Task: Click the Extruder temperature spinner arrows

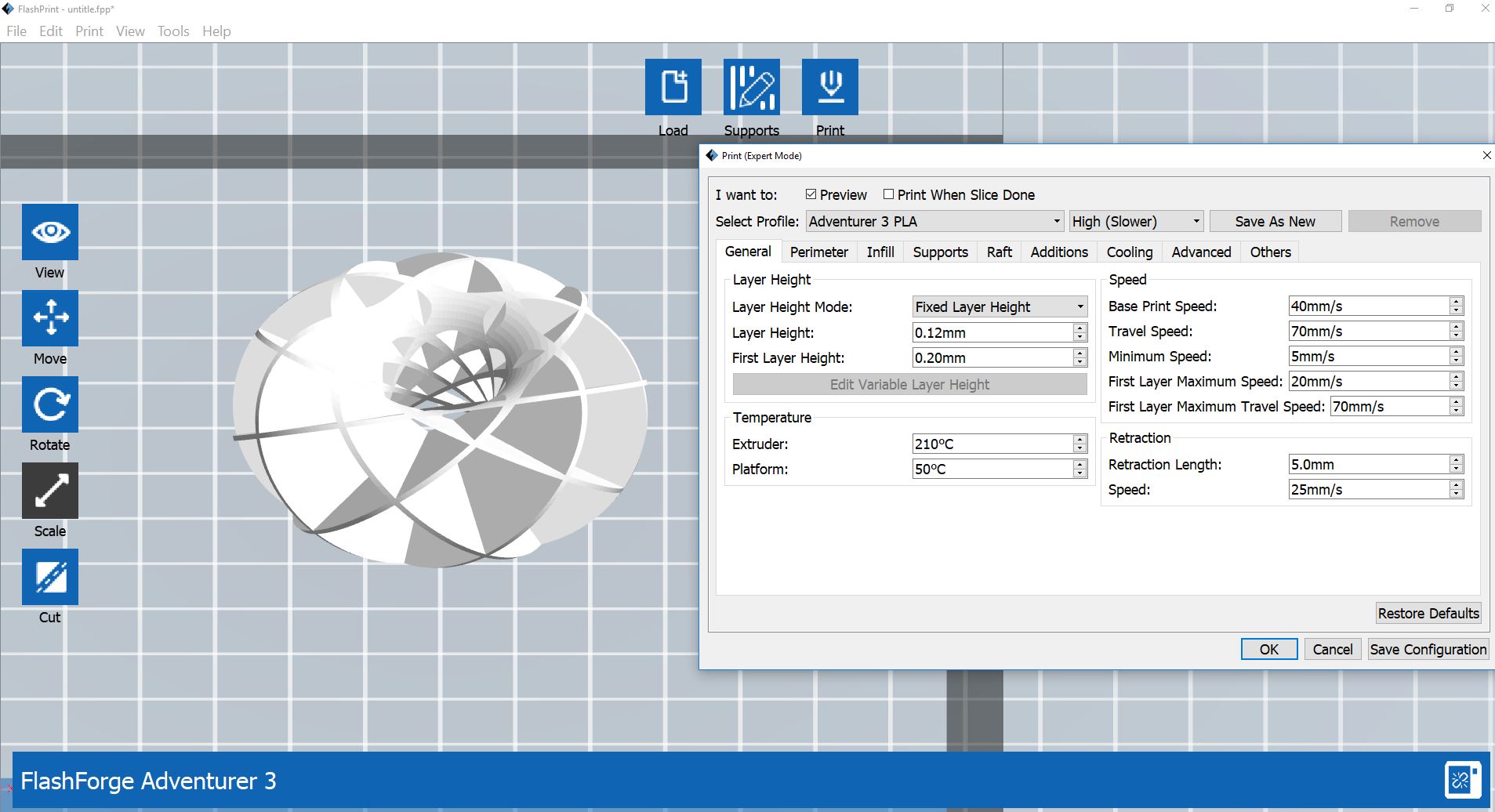Action: [1080, 444]
